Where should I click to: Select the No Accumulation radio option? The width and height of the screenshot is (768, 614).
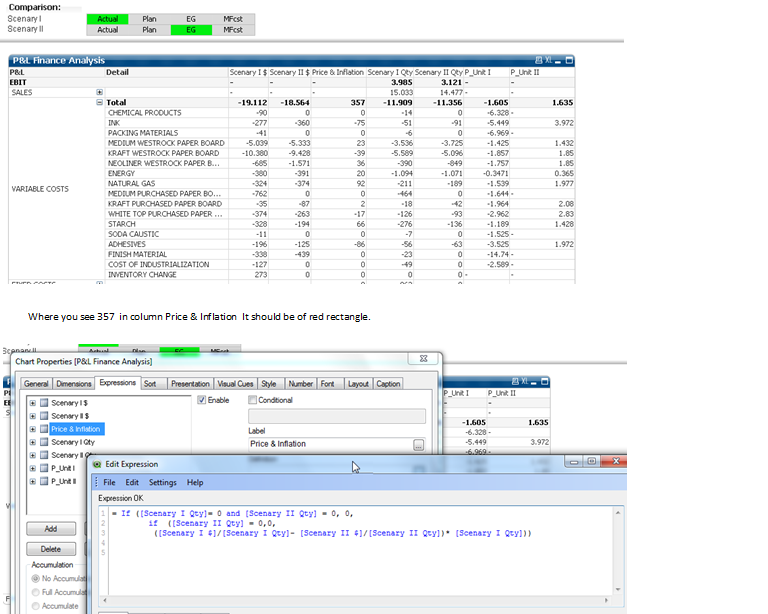pyautogui.click(x=36, y=578)
